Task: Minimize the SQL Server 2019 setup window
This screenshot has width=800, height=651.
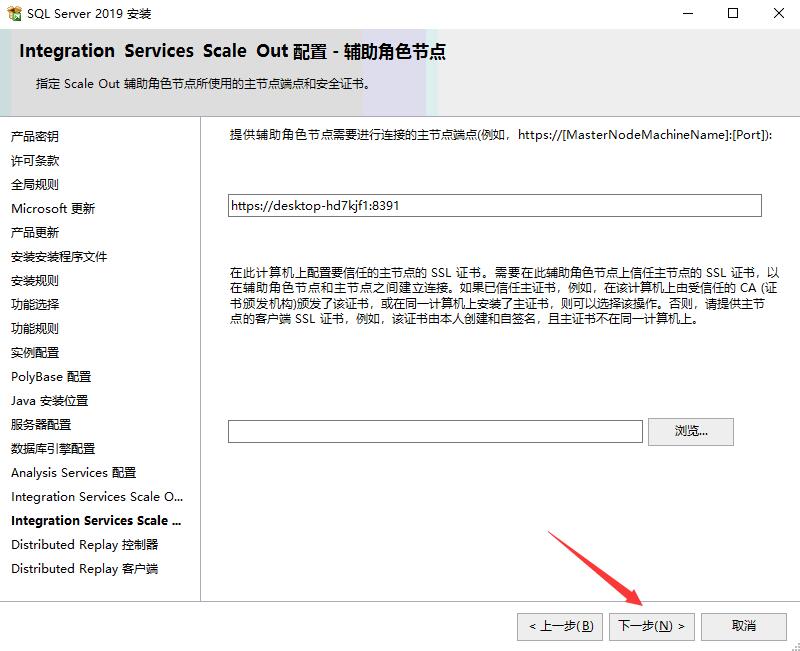Action: pos(687,13)
